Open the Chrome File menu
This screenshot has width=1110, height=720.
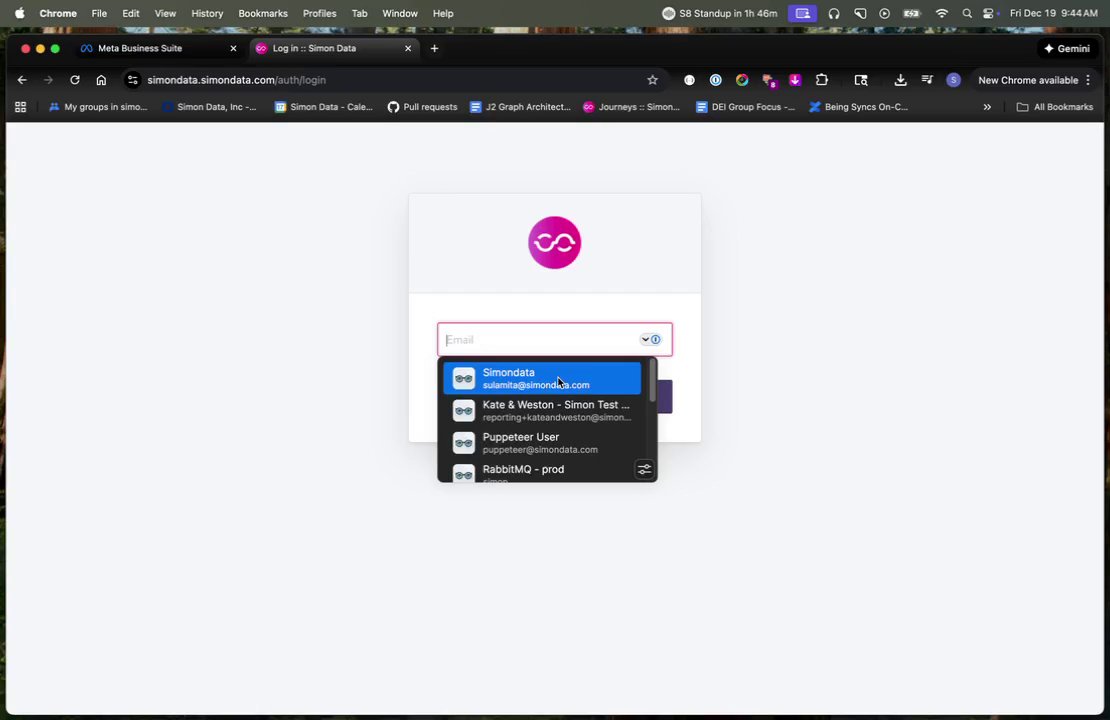click(99, 13)
